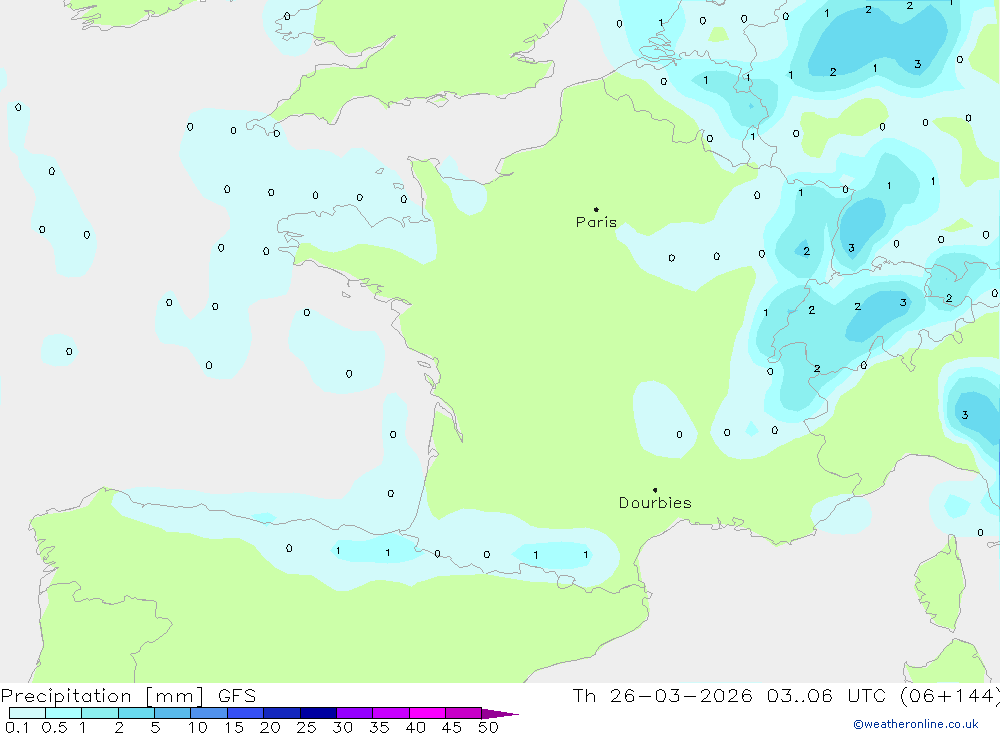Select the black dot marking Dourbies
The width and height of the screenshot is (1000, 733).
click(x=655, y=490)
